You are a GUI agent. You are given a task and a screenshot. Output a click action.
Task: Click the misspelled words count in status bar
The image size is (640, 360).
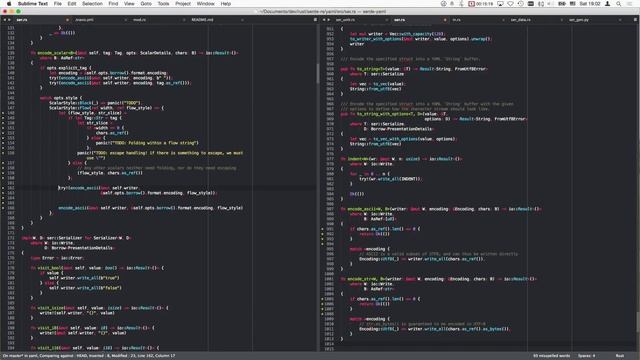551,356
